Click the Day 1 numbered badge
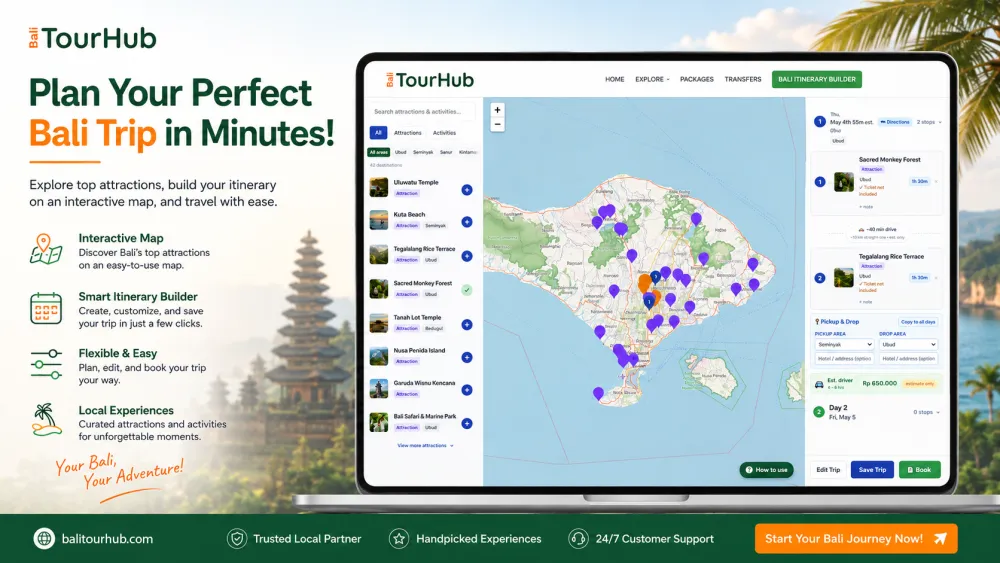Viewport: 1000px width, 563px height. [x=820, y=121]
